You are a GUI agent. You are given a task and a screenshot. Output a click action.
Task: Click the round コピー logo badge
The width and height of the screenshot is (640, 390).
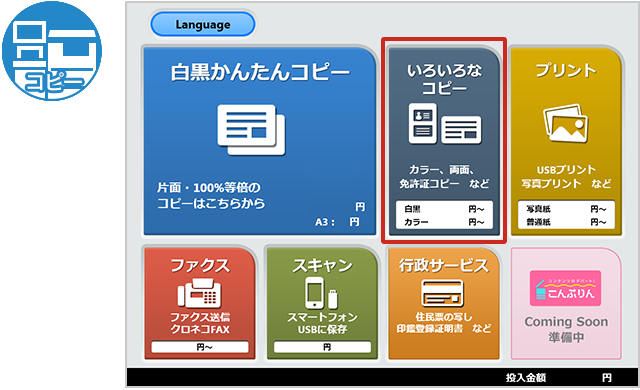52,51
